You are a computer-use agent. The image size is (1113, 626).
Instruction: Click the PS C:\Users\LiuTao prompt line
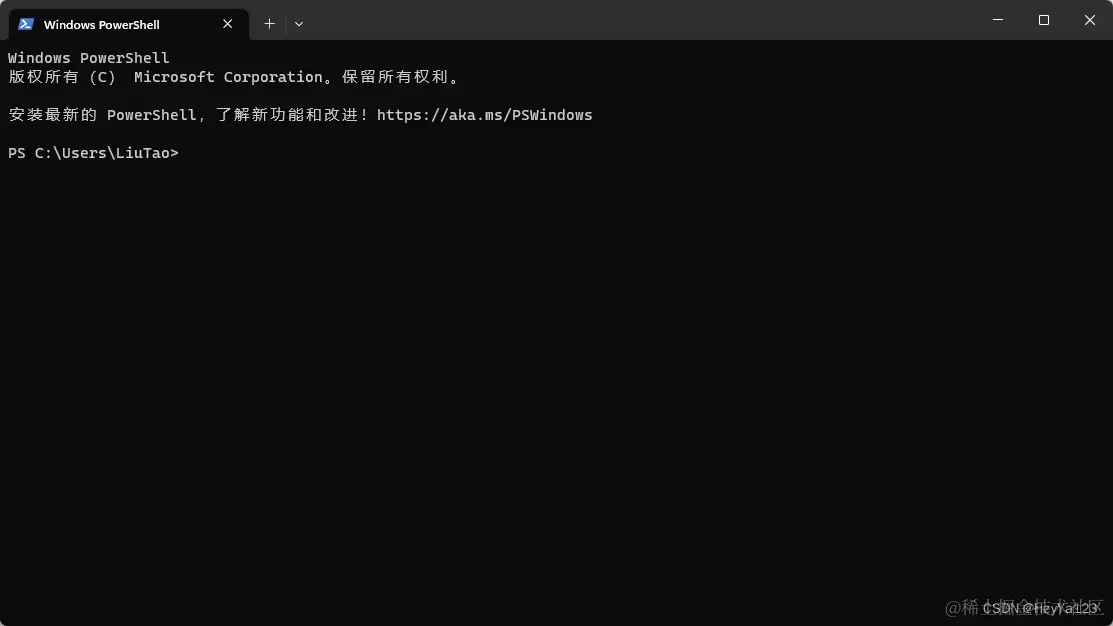coord(93,152)
